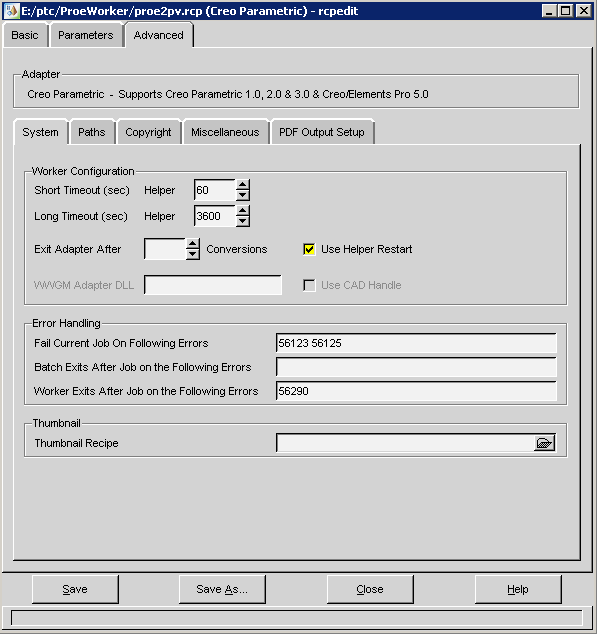597x634 pixels.
Task: Increase the Short Timeout Helper value
Action: pos(242,185)
